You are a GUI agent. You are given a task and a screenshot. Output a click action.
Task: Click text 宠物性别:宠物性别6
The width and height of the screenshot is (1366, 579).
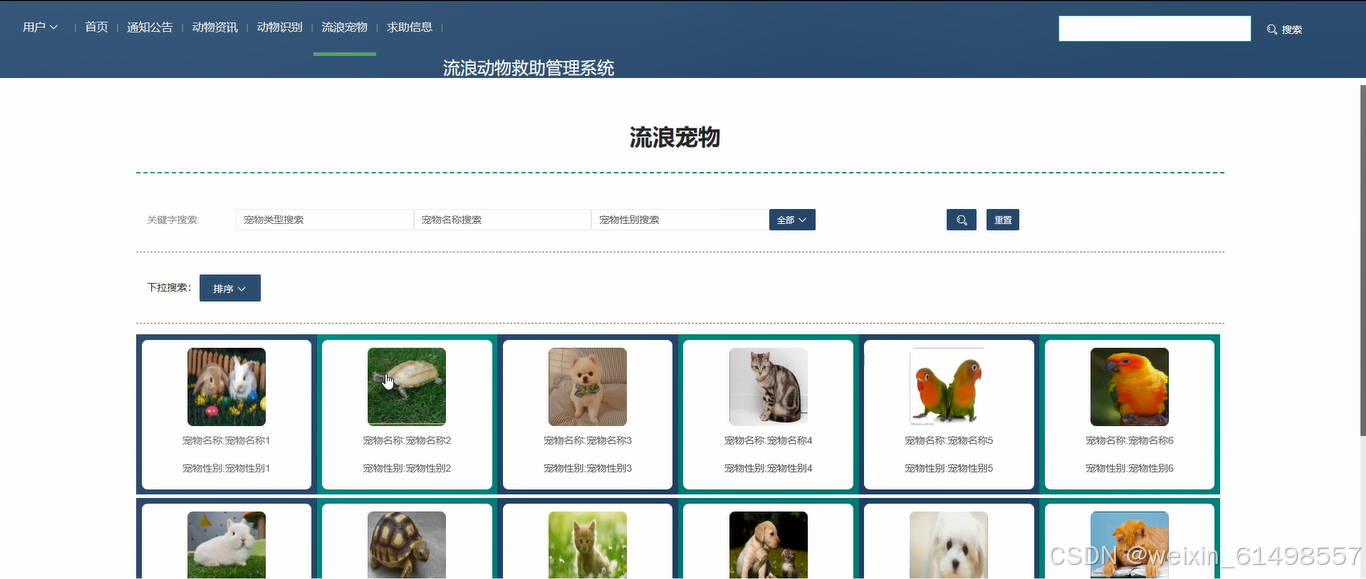pyautogui.click(x=1130, y=469)
